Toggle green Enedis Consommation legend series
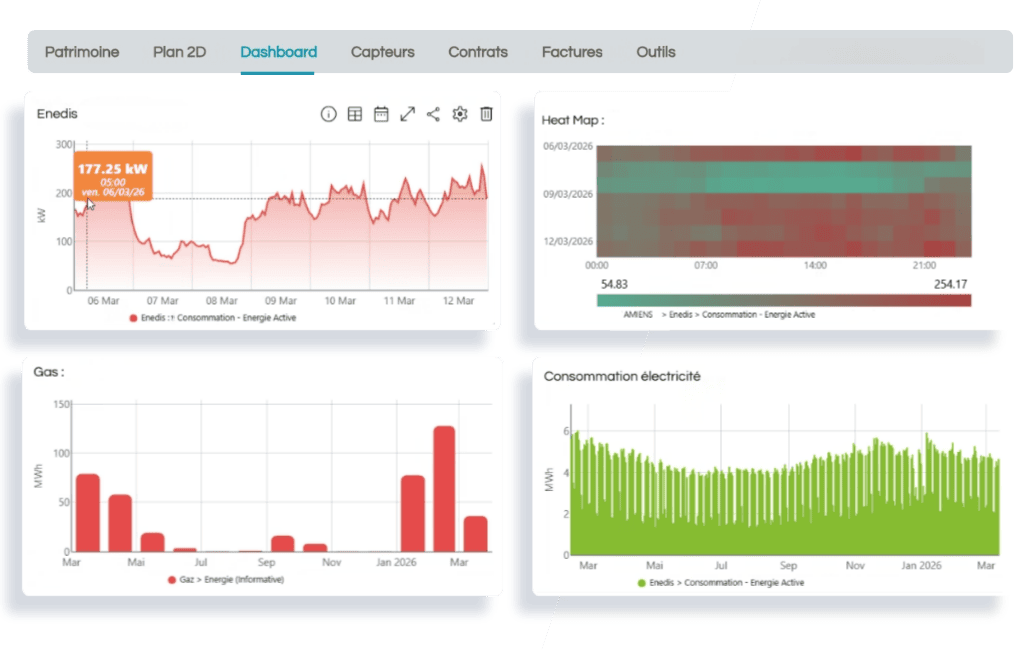1024x650 pixels. tap(720, 582)
